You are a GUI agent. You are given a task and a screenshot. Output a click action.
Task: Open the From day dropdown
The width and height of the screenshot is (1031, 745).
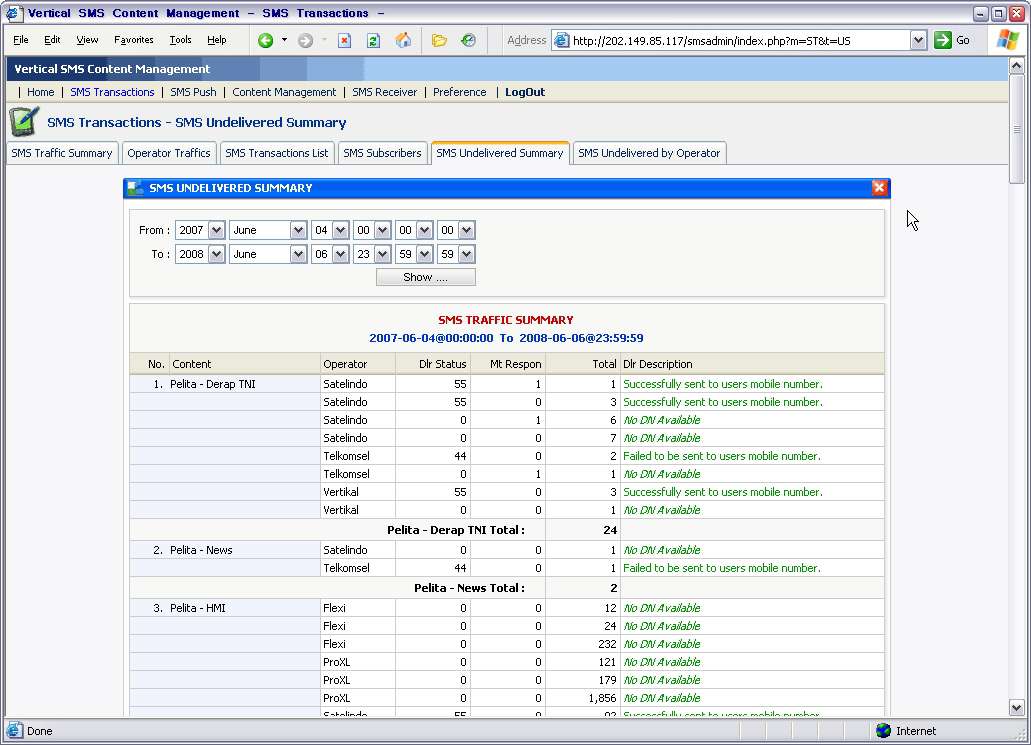(x=340, y=230)
